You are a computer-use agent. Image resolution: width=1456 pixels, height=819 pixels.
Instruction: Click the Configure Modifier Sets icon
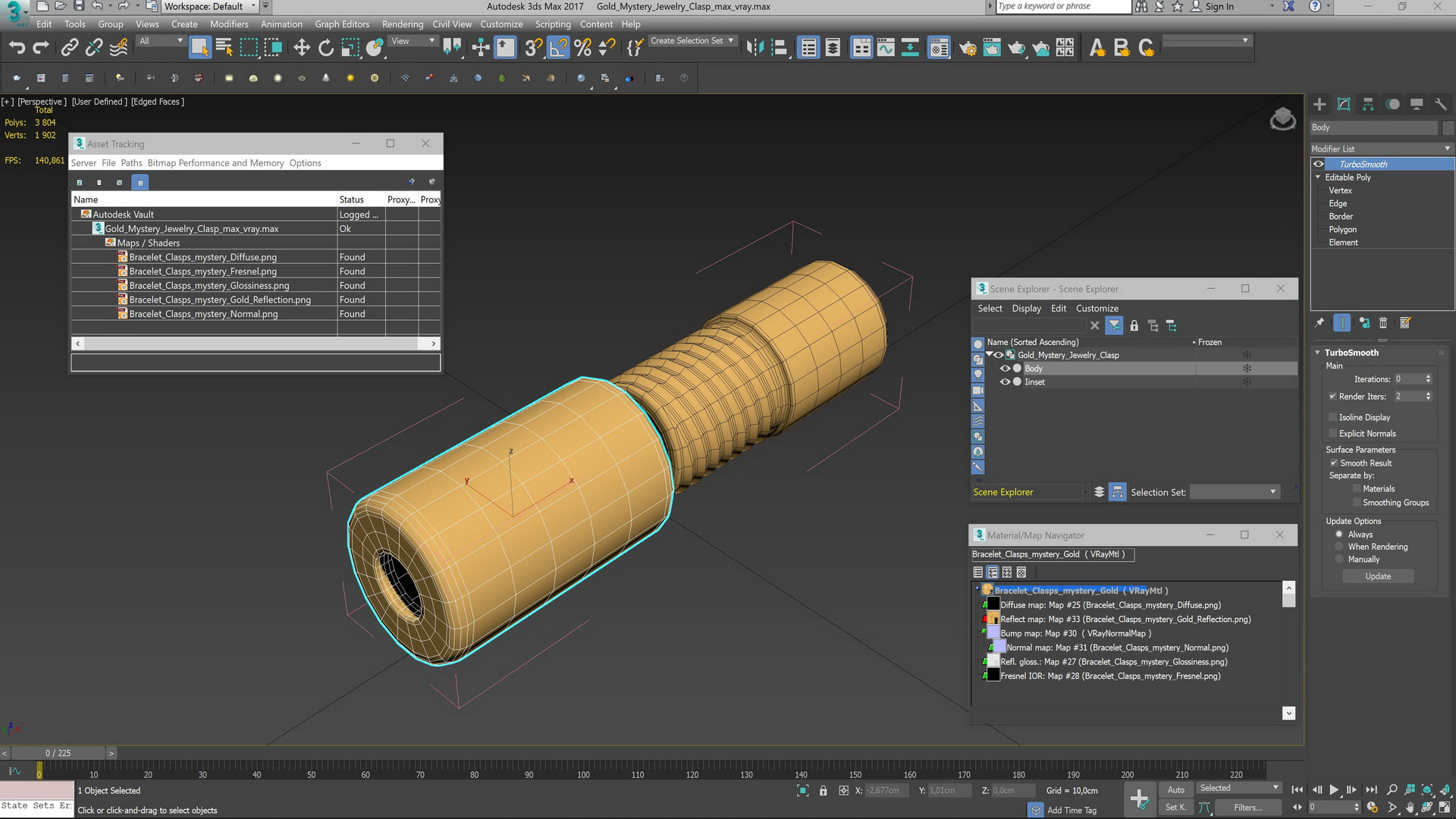pos(1405,323)
